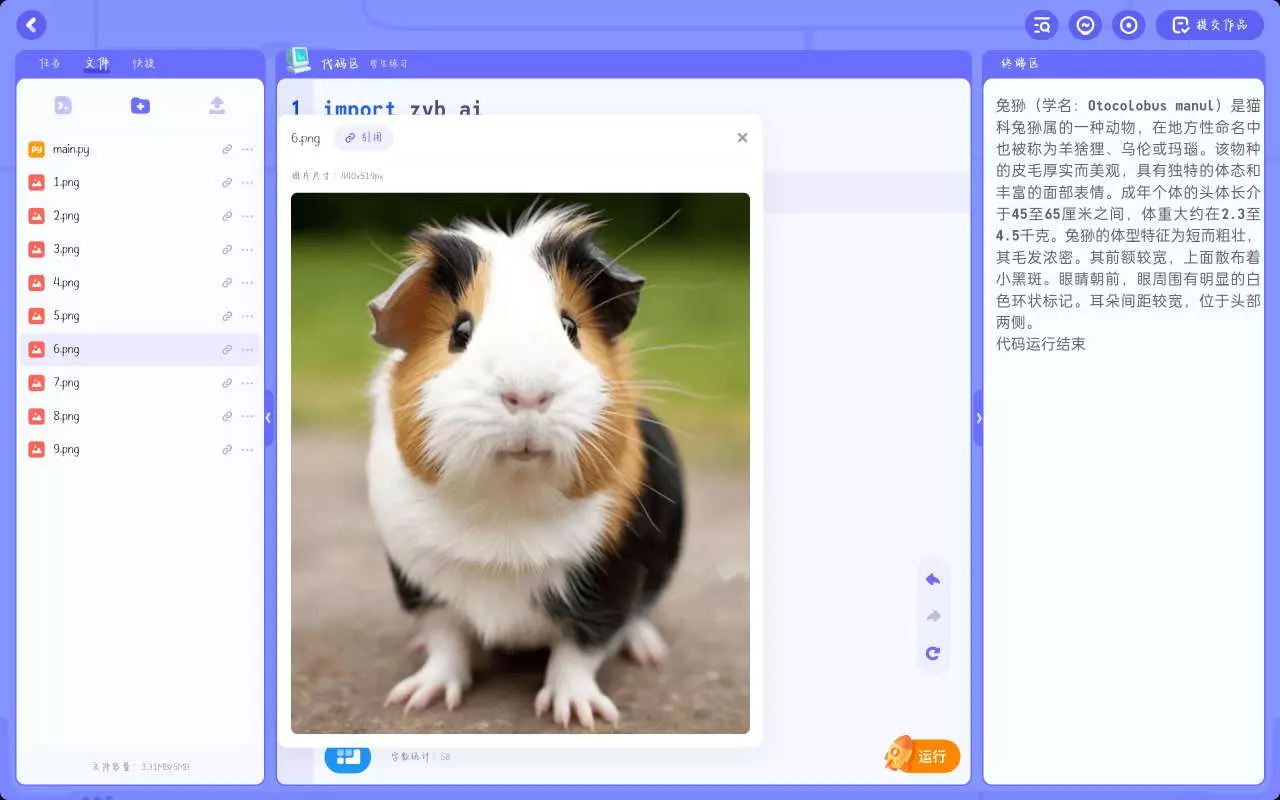Collapse the right terminal panel
Viewport: 1280px width, 800px height.
(x=978, y=417)
